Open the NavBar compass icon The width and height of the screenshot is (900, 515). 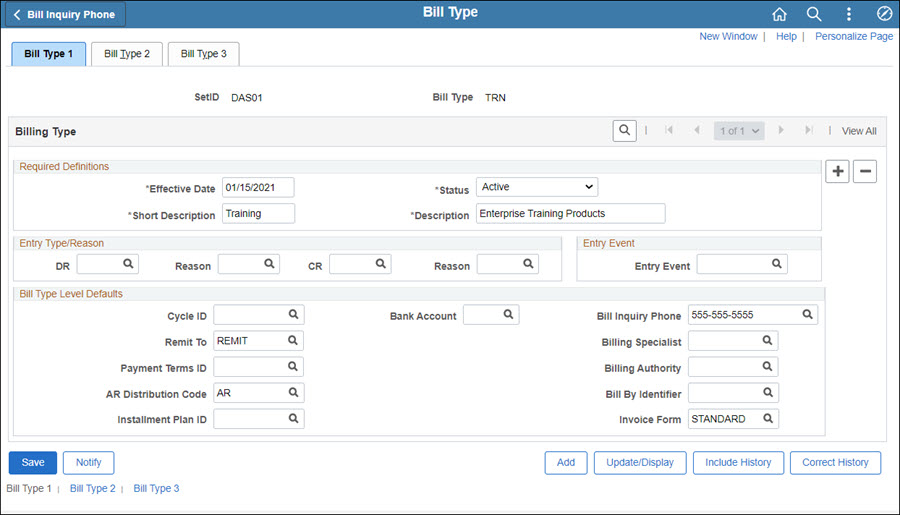(x=884, y=14)
